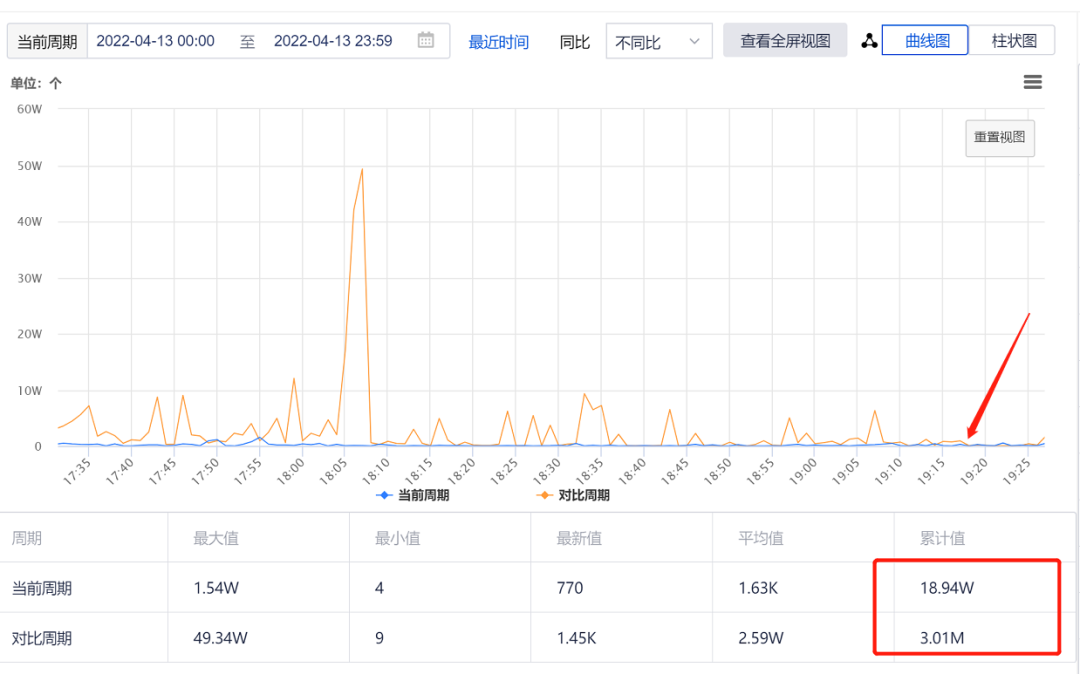Image resolution: width=1080 pixels, height=674 pixels.
Task: Switch to 曲线图 line chart view
Action: click(x=924, y=41)
